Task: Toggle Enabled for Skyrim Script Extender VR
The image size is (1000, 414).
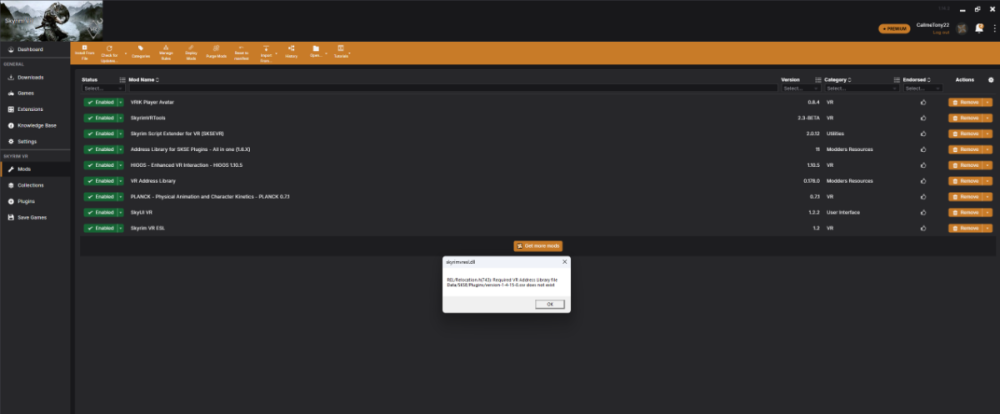Action: click(x=99, y=134)
